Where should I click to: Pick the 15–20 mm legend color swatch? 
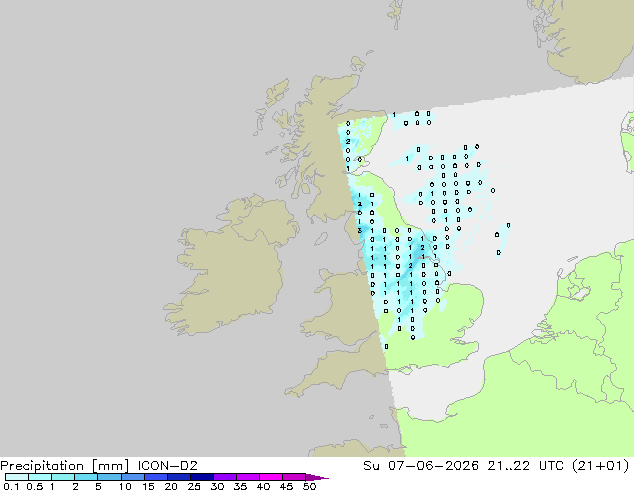(155, 477)
